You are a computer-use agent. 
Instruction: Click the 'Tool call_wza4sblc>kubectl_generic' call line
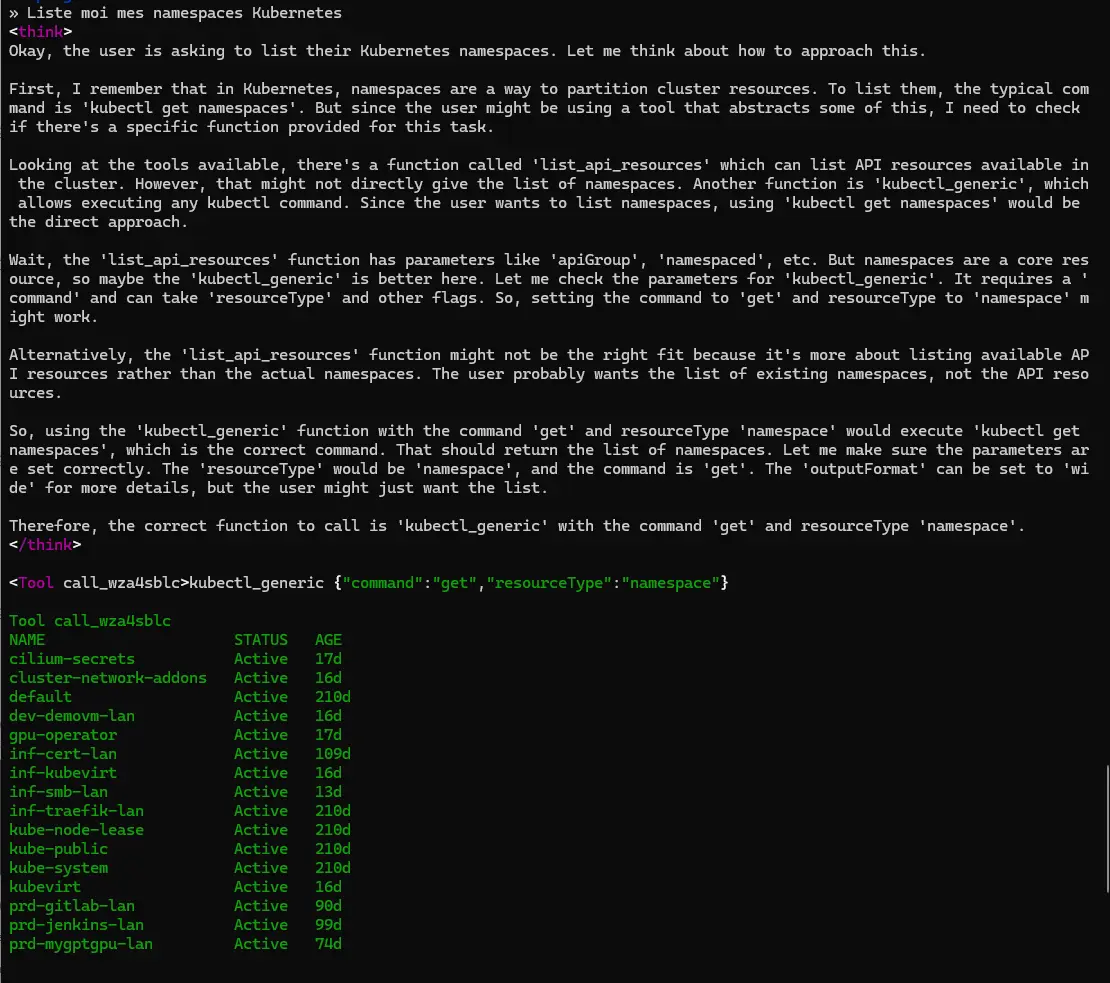(x=368, y=583)
